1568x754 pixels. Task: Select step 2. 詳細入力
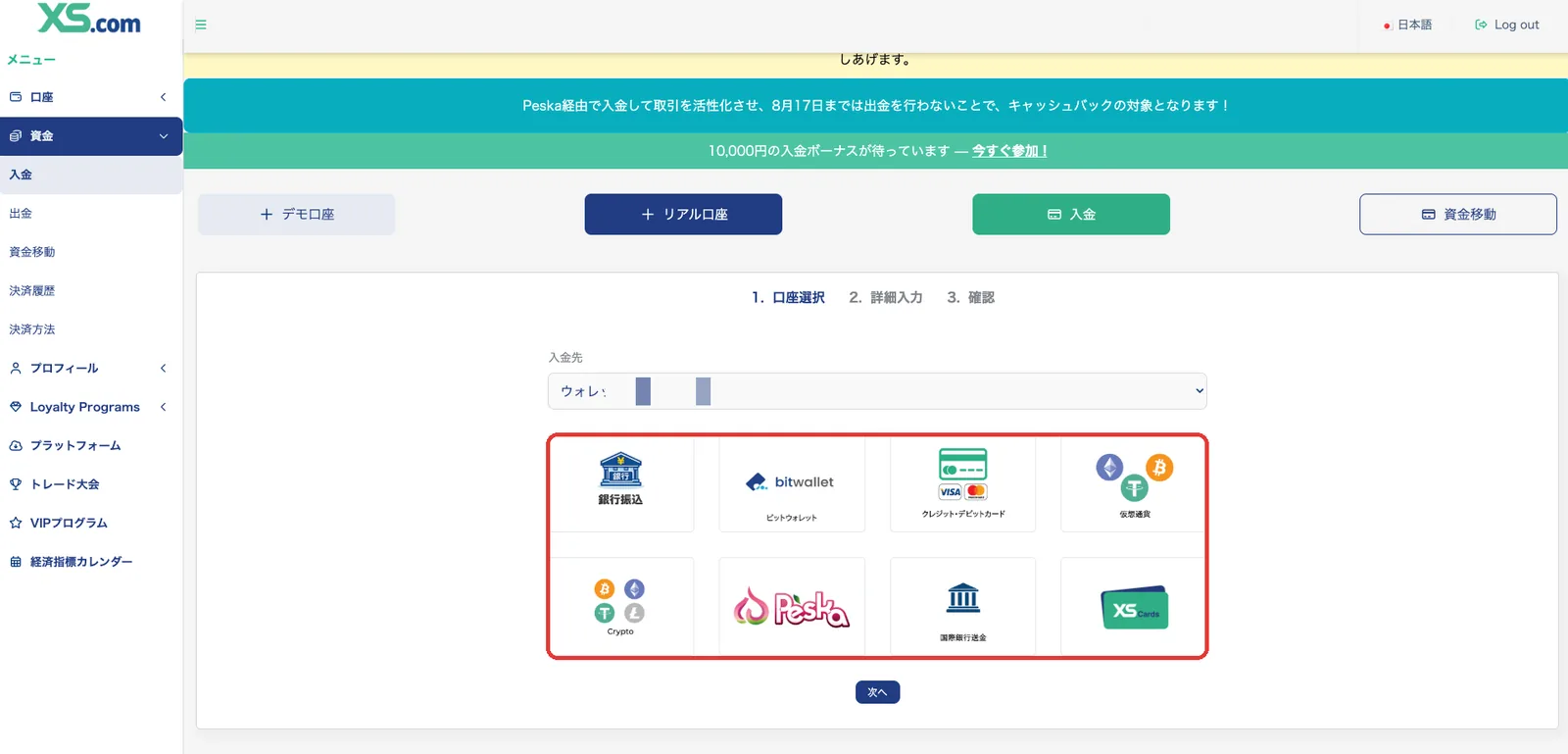[x=886, y=297]
